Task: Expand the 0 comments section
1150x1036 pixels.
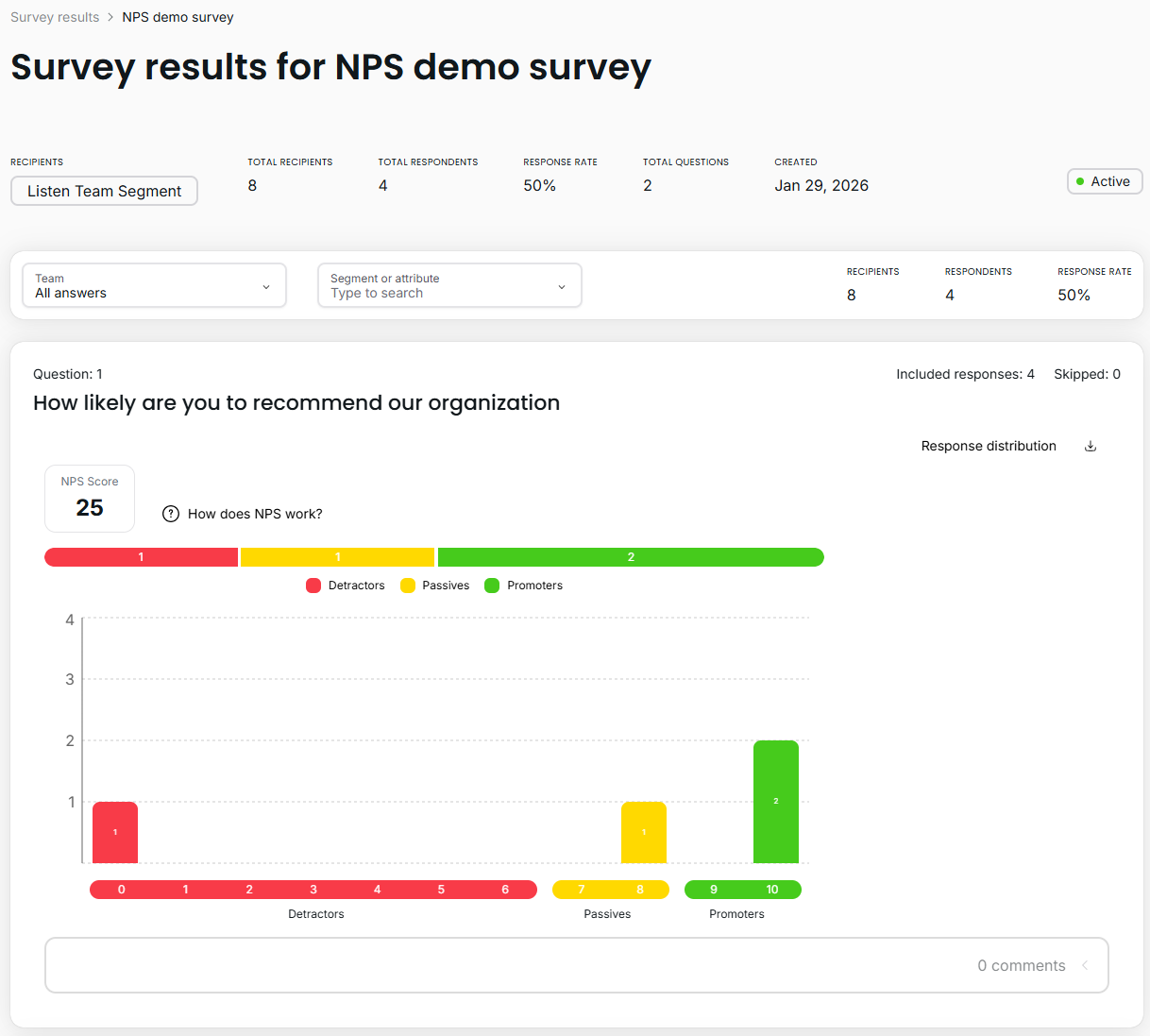Action: (x=1021, y=965)
